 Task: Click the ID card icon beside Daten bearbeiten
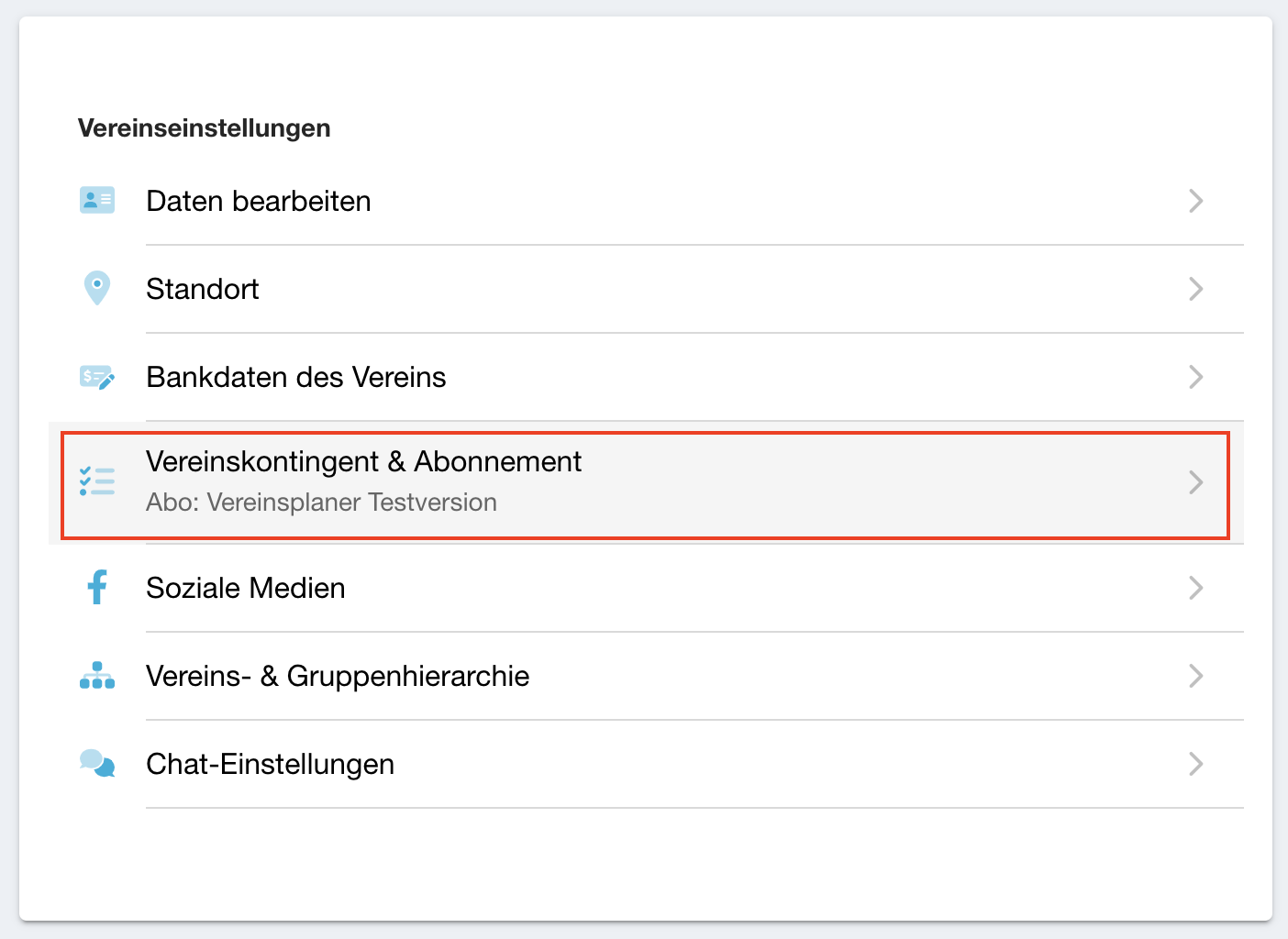pyautogui.click(x=97, y=200)
